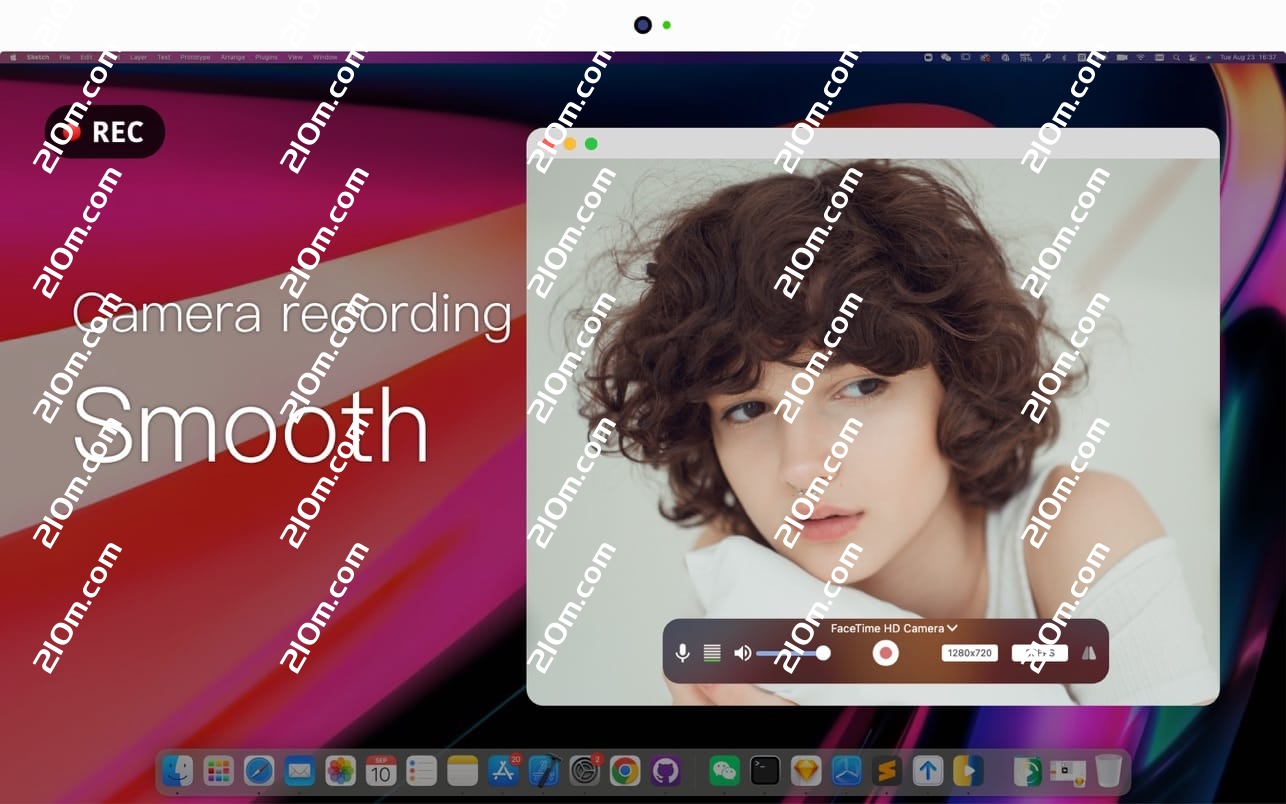This screenshot has height=804, width=1286.
Task: Open GitHub Desktop from the dock
Action: coord(665,770)
